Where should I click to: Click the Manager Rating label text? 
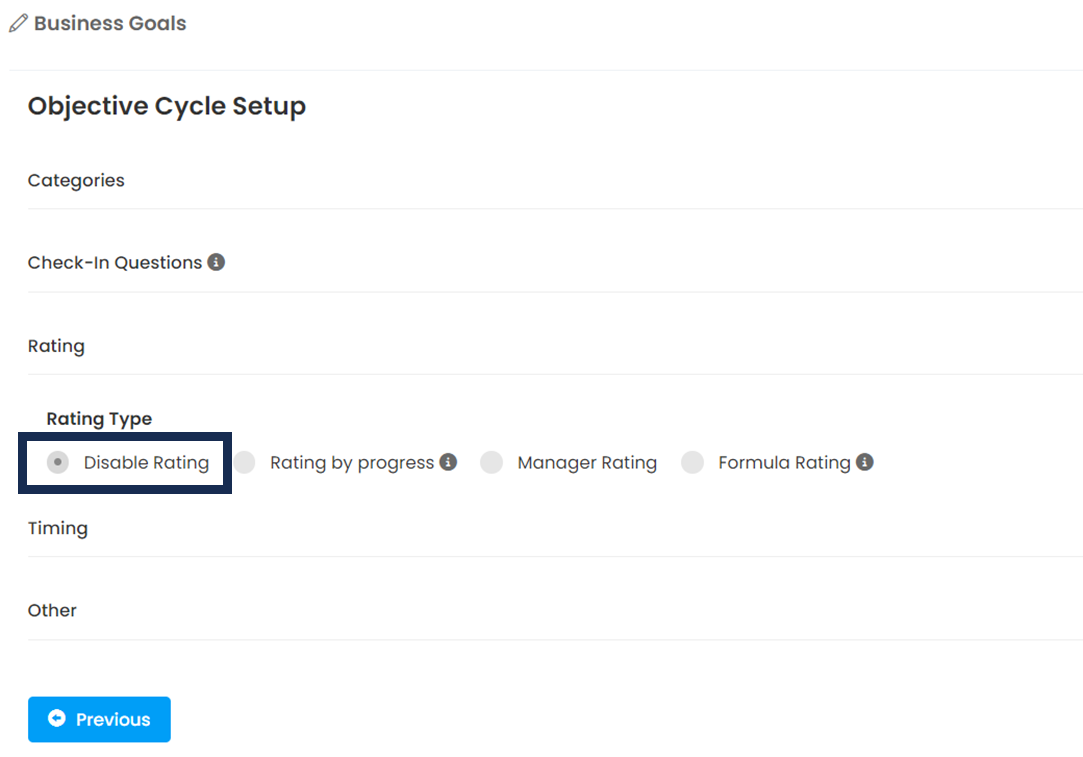[x=587, y=463]
